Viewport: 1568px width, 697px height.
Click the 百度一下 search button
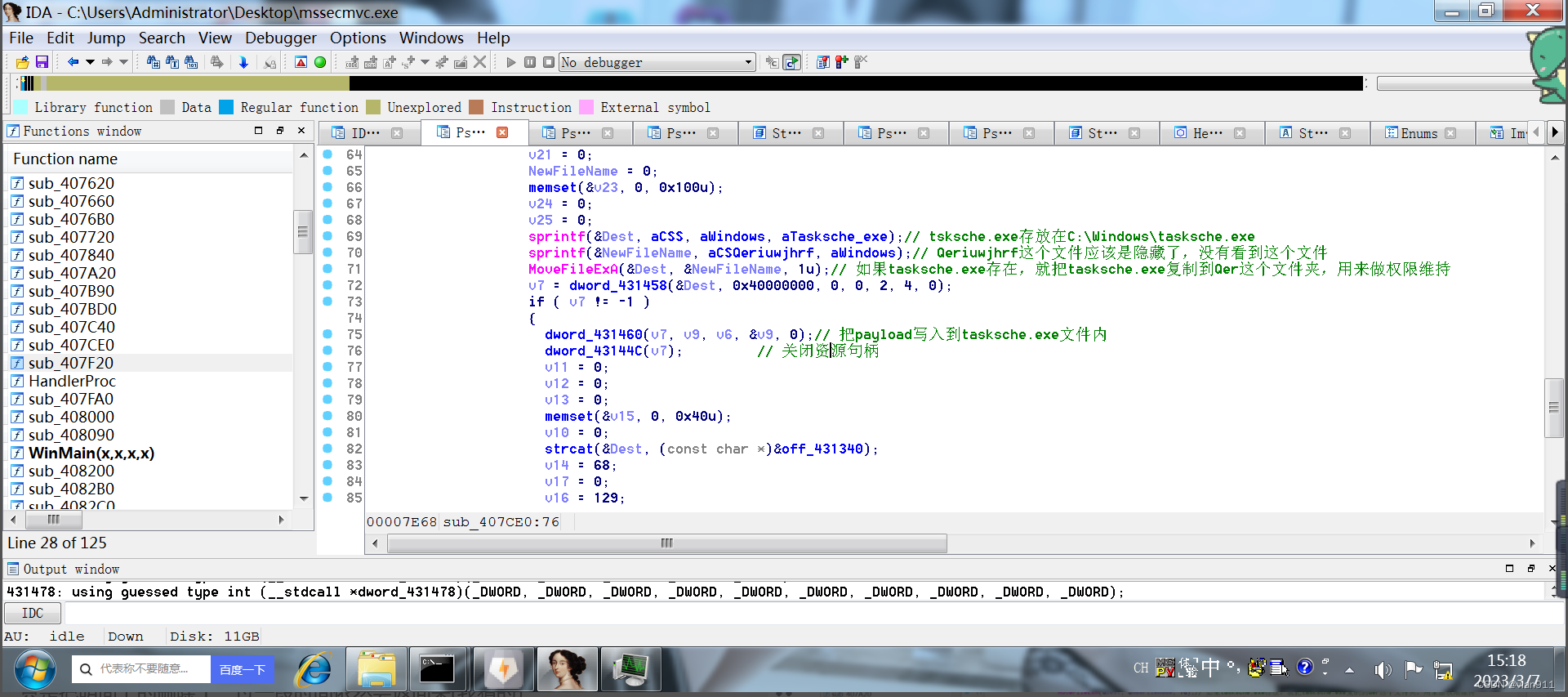[243, 669]
